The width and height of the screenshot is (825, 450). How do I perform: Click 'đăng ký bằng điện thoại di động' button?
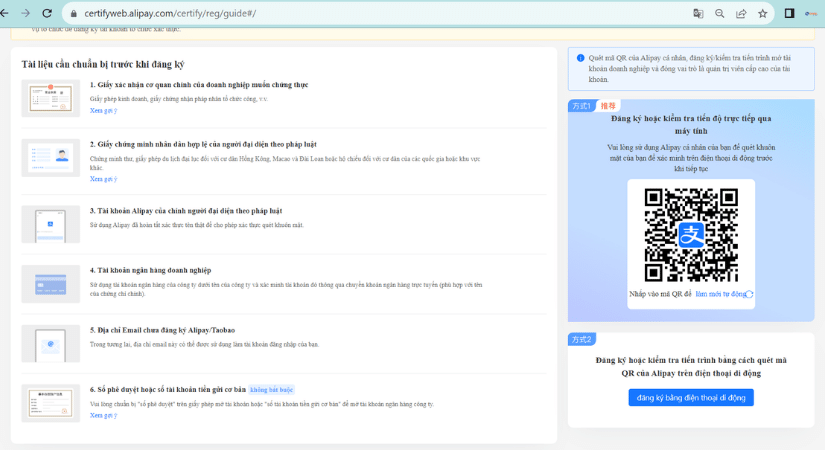point(691,398)
